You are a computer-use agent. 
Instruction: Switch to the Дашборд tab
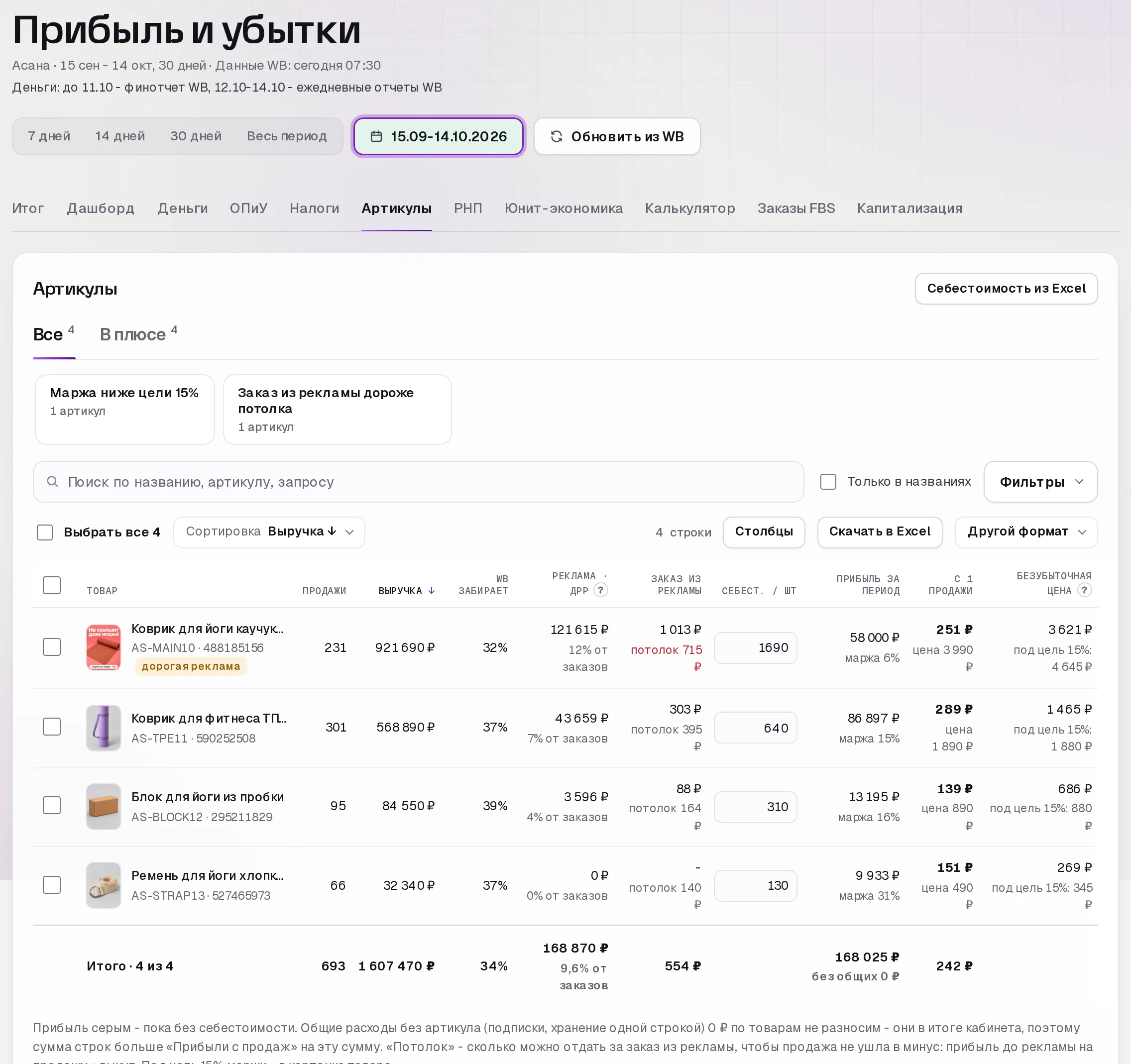(101, 208)
